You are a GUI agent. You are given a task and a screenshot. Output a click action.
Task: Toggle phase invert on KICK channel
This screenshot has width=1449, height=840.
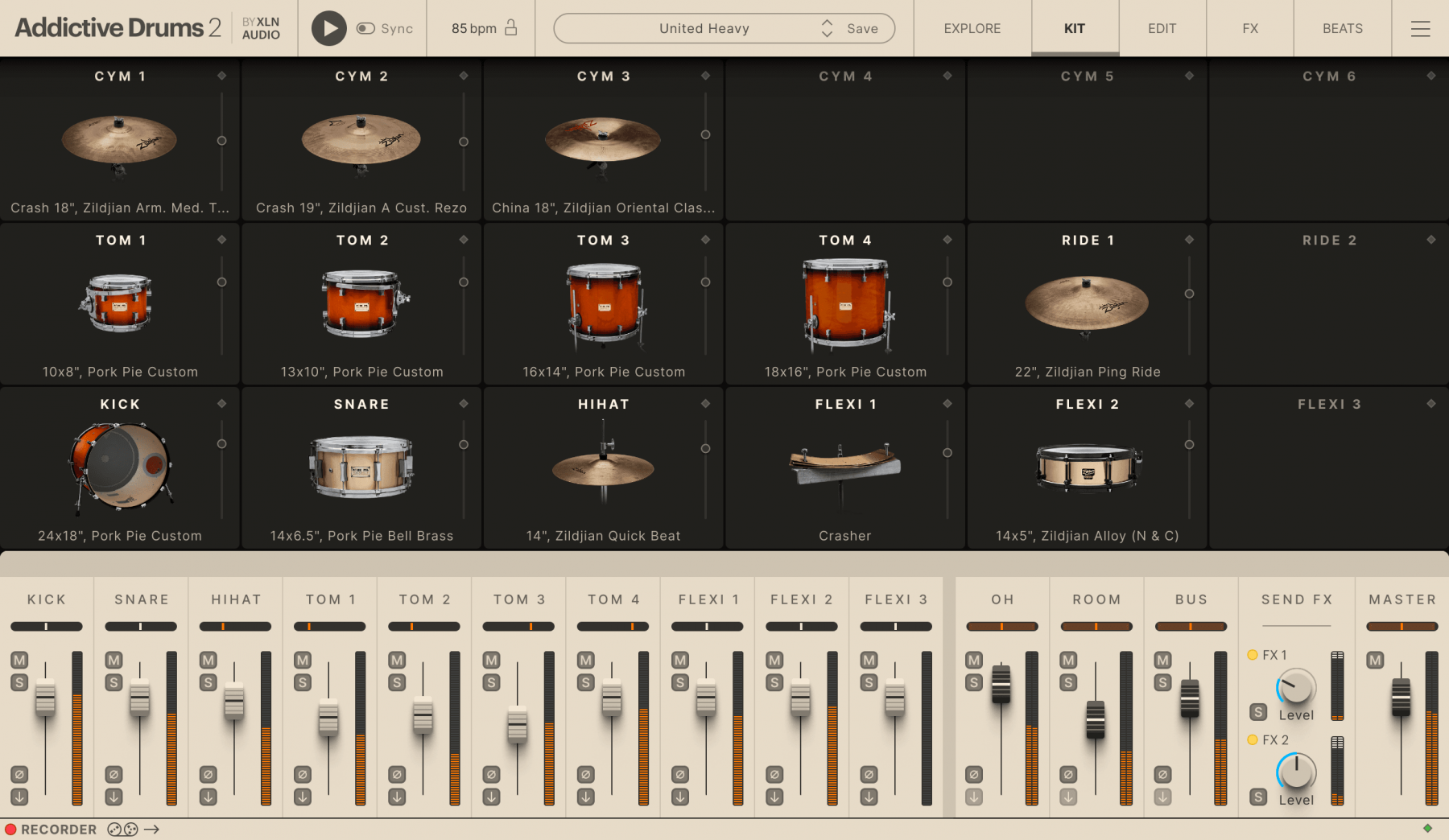click(19, 774)
